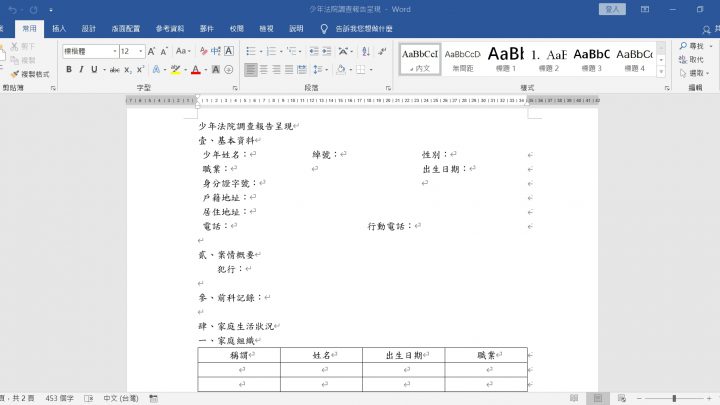The width and height of the screenshot is (720, 405).
Task: Toggle subscript formatting
Action: point(129,70)
